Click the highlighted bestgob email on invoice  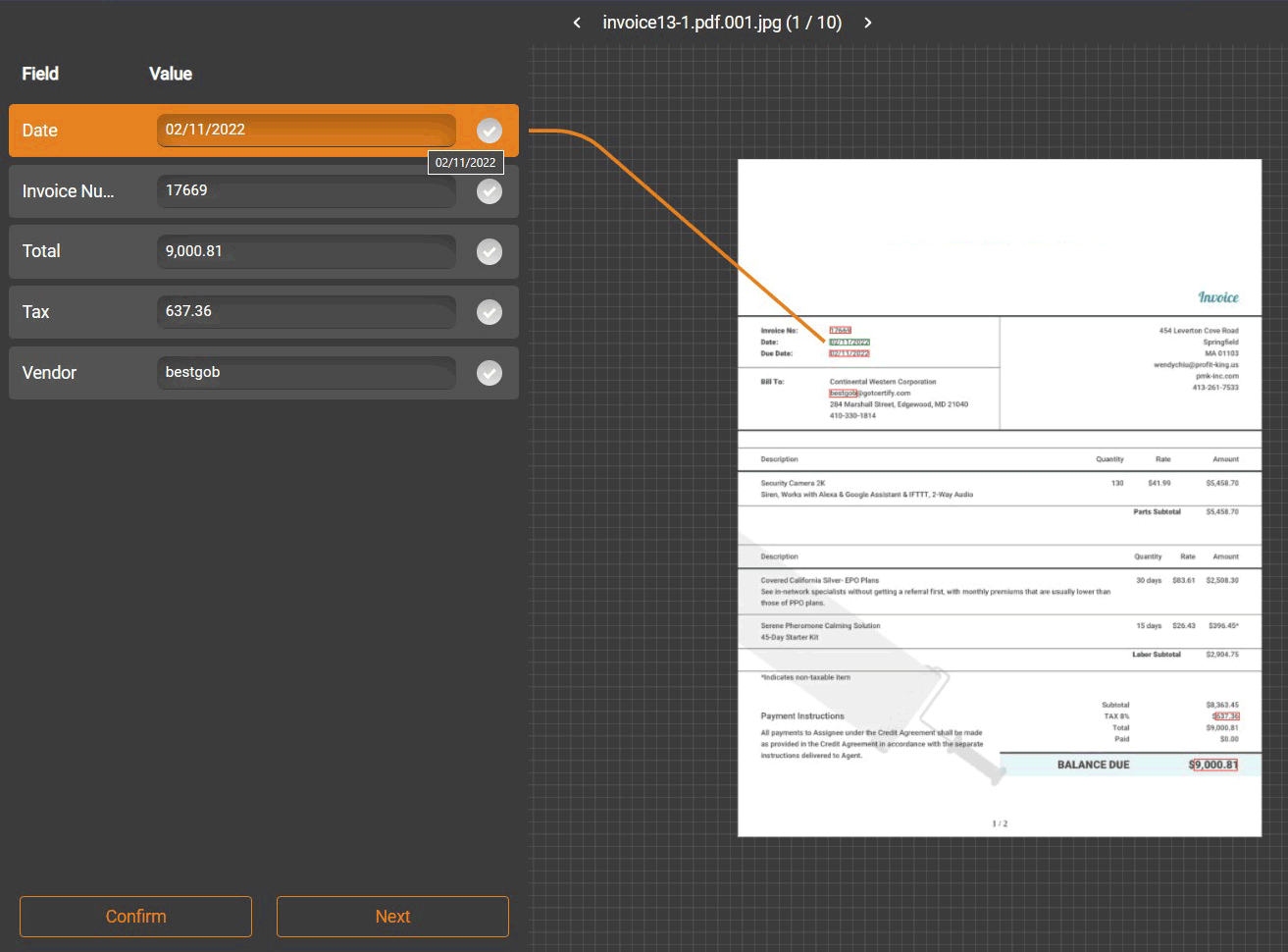point(844,394)
